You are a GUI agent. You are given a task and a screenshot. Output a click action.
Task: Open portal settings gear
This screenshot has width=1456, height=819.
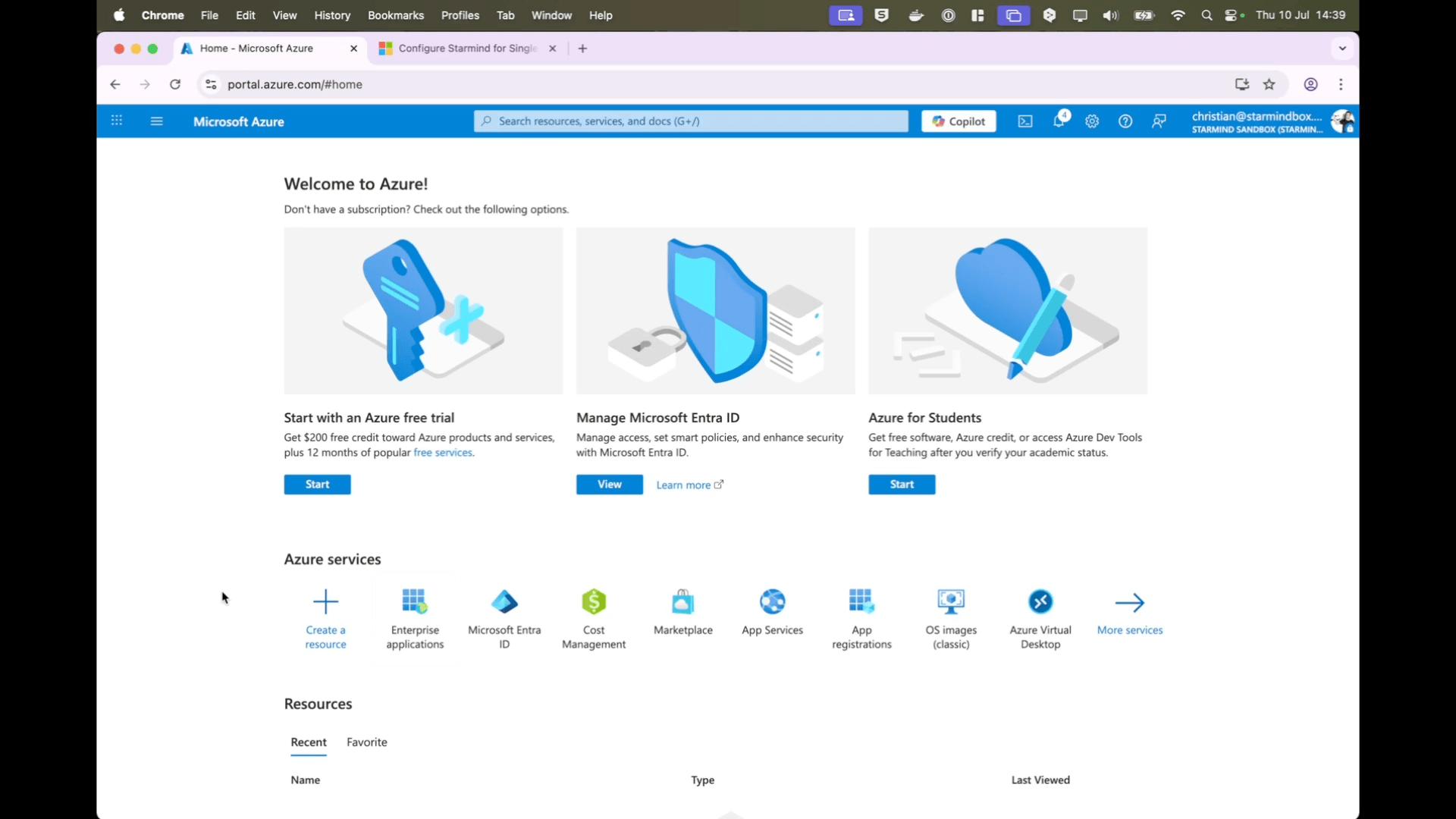tap(1092, 121)
